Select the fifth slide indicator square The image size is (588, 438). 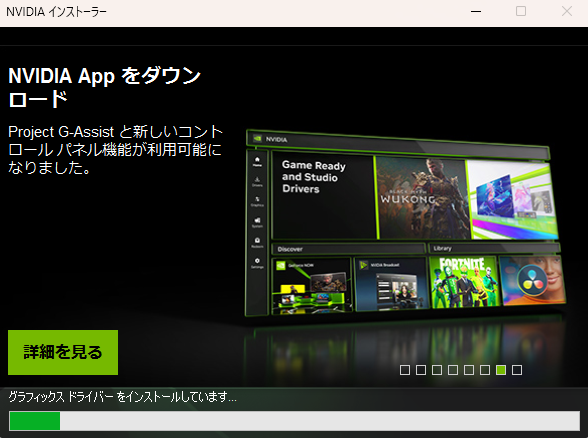coord(469,370)
